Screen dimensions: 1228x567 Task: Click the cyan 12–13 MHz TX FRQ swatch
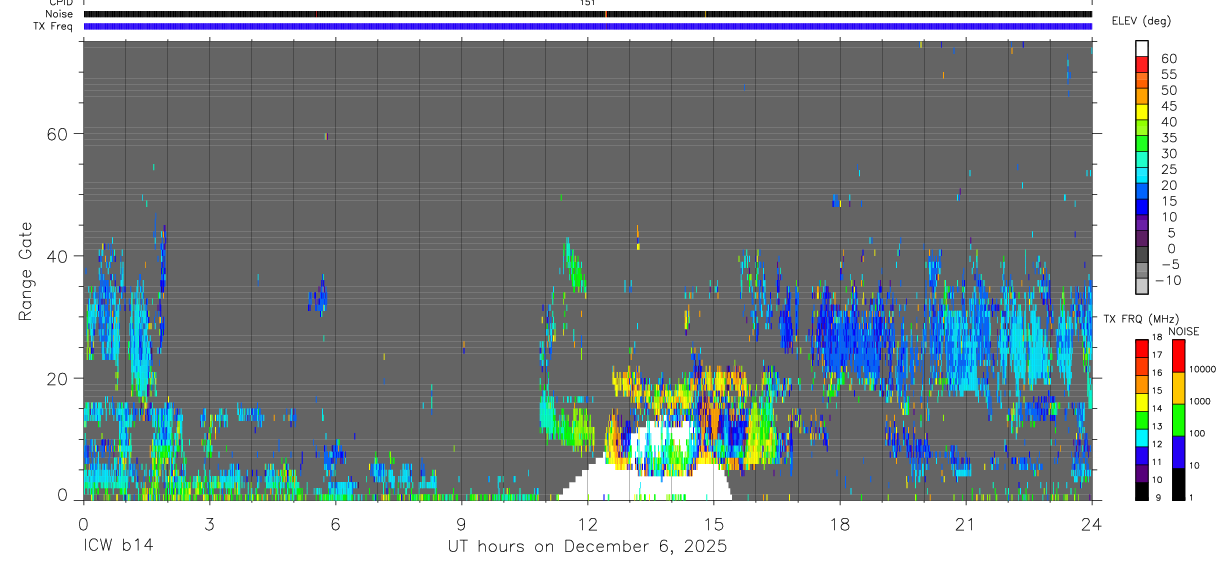[1142, 438]
